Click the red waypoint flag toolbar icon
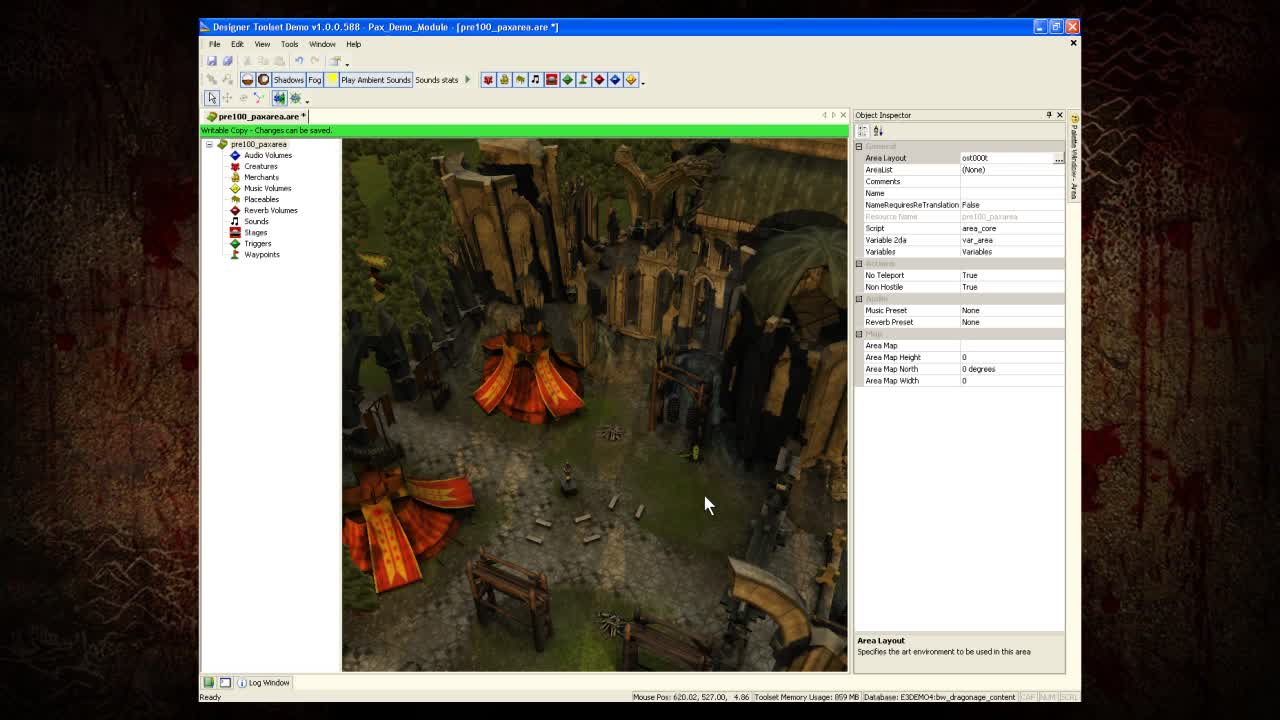The height and width of the screenshot is (720, 1280). click(584, 80)
